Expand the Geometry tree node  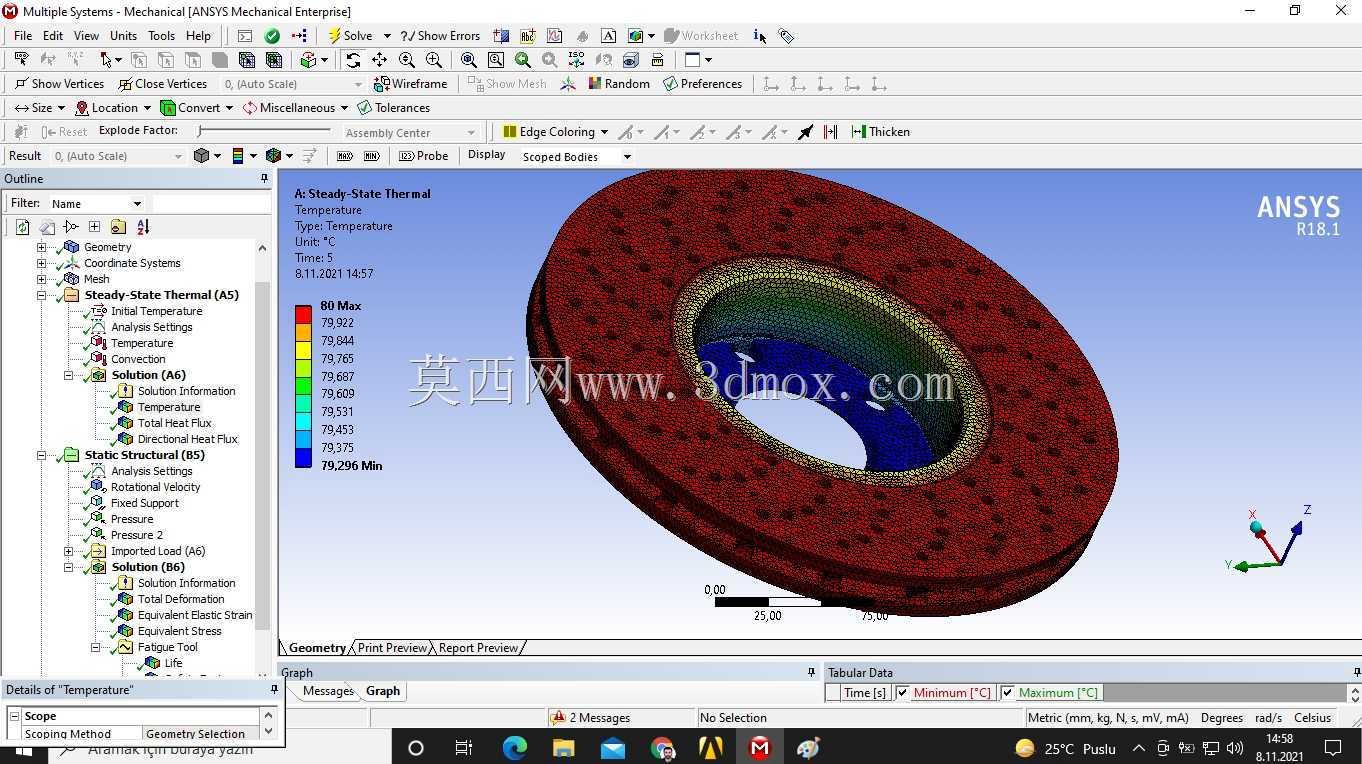[x=42, y=247]
